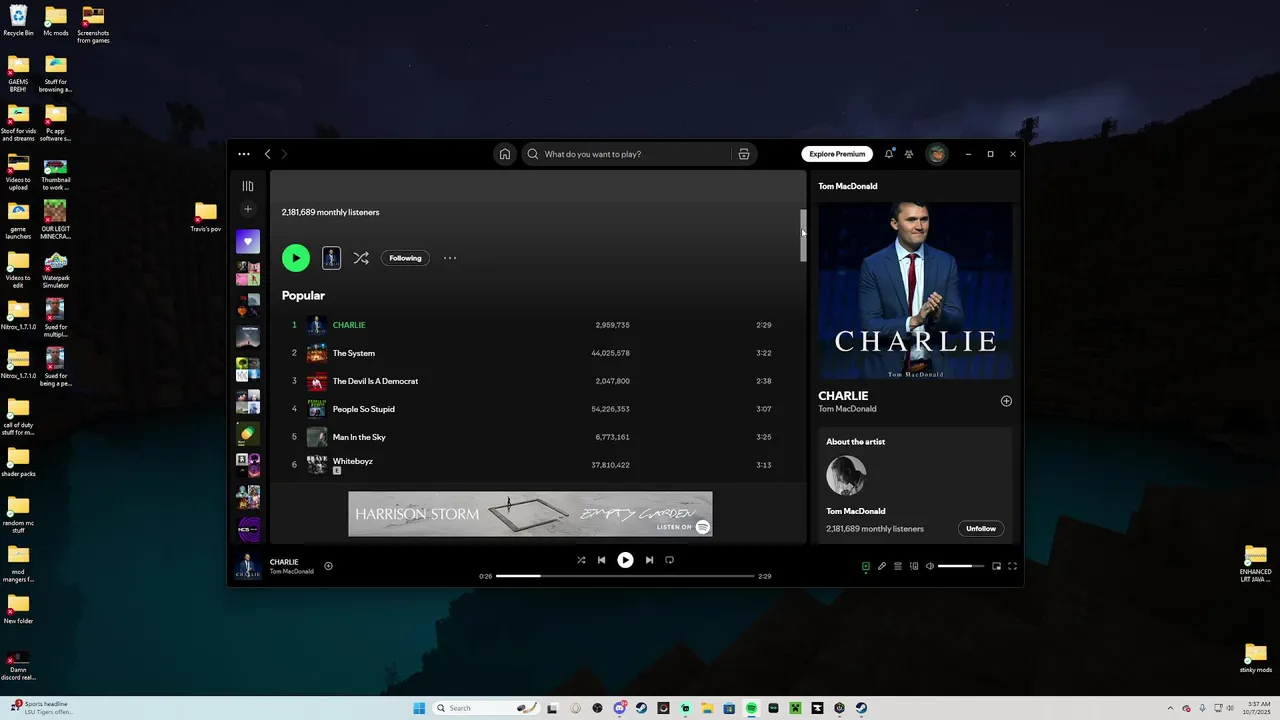Add current song to Liked Songs in player bar
The image size is (1280, 720).
(328, 566)
